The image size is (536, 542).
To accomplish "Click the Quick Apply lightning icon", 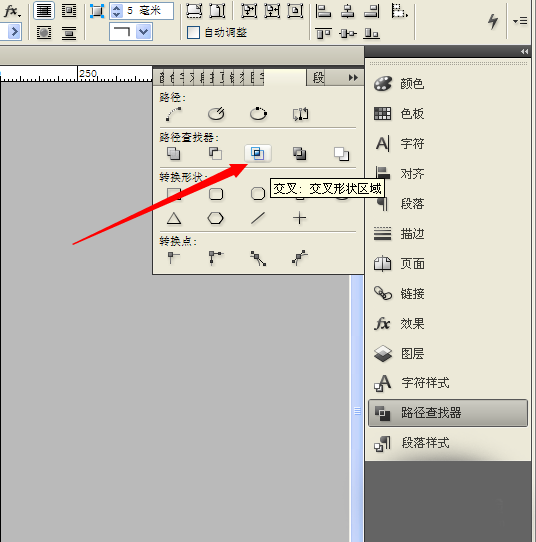I will click(x=493, y=21).
